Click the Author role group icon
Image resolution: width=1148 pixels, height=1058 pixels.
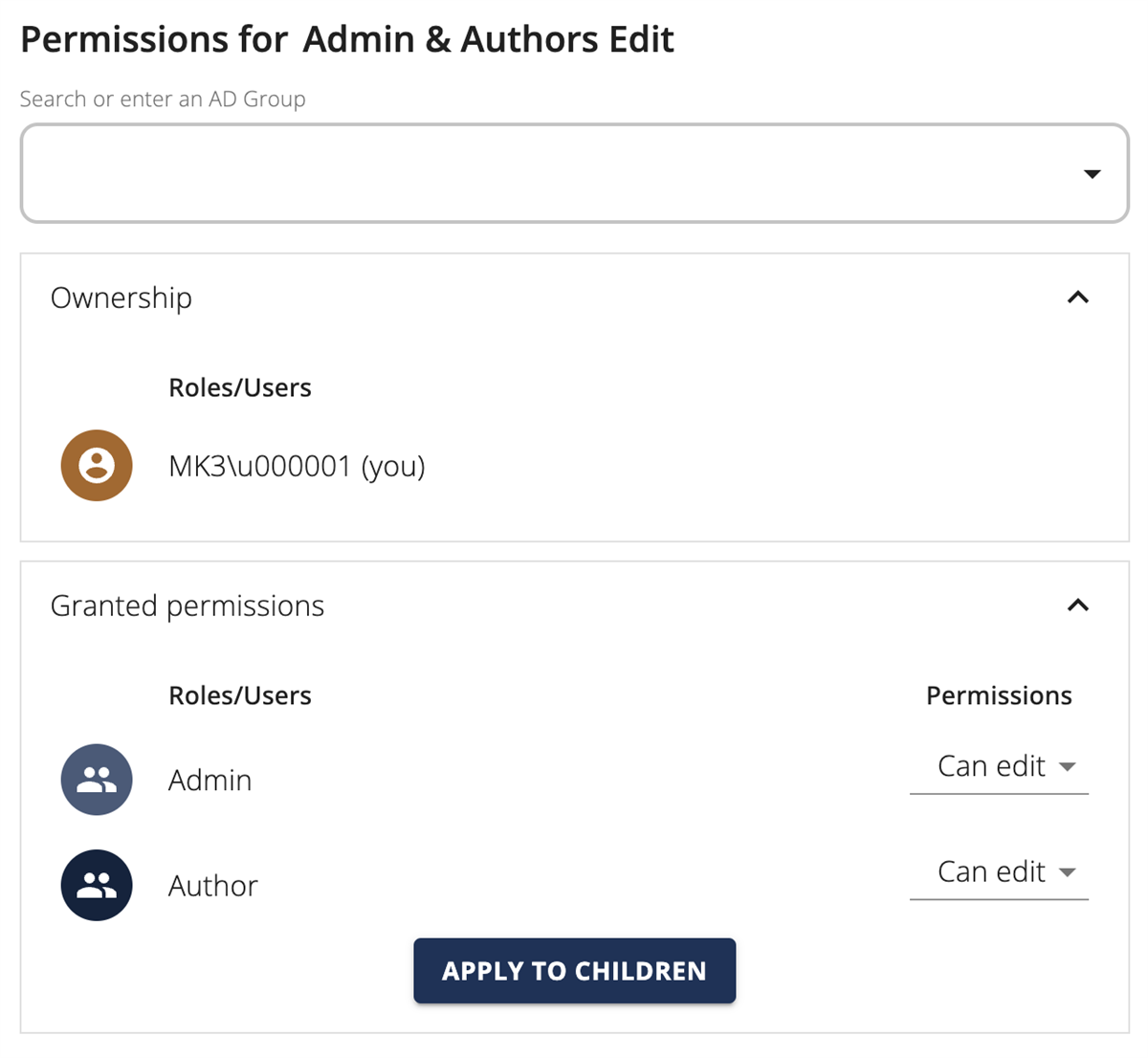click(97, 885)
